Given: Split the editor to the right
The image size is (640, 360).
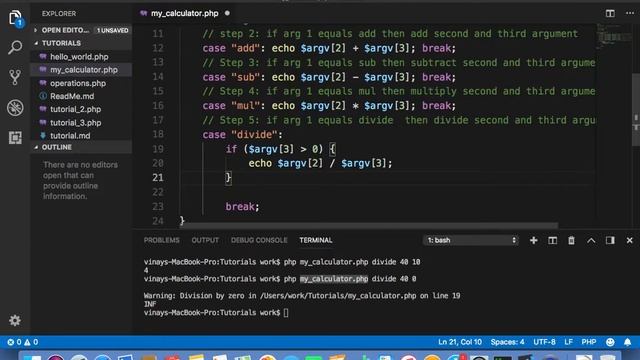Looking at the screenshot, I should tap(610, 13).
